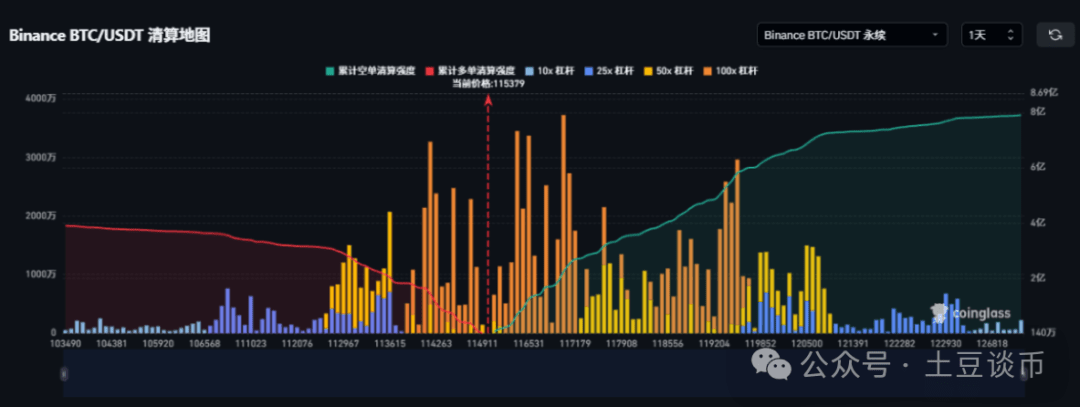Image resolution: width=1080 pixels, height=407 pixels.
Task: Click the 104381 price axis label
Action: 111,343
